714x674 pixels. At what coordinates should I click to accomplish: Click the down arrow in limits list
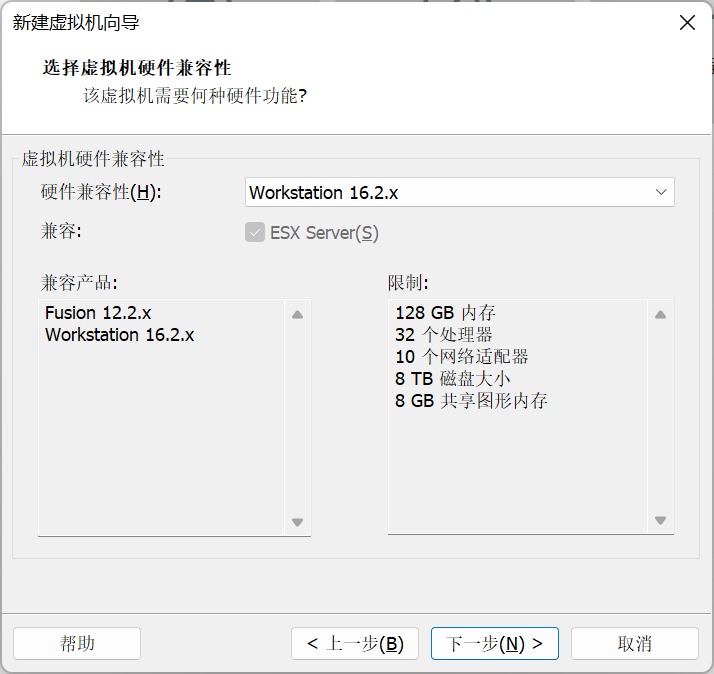pyautogui.click(x=660, y=520)
